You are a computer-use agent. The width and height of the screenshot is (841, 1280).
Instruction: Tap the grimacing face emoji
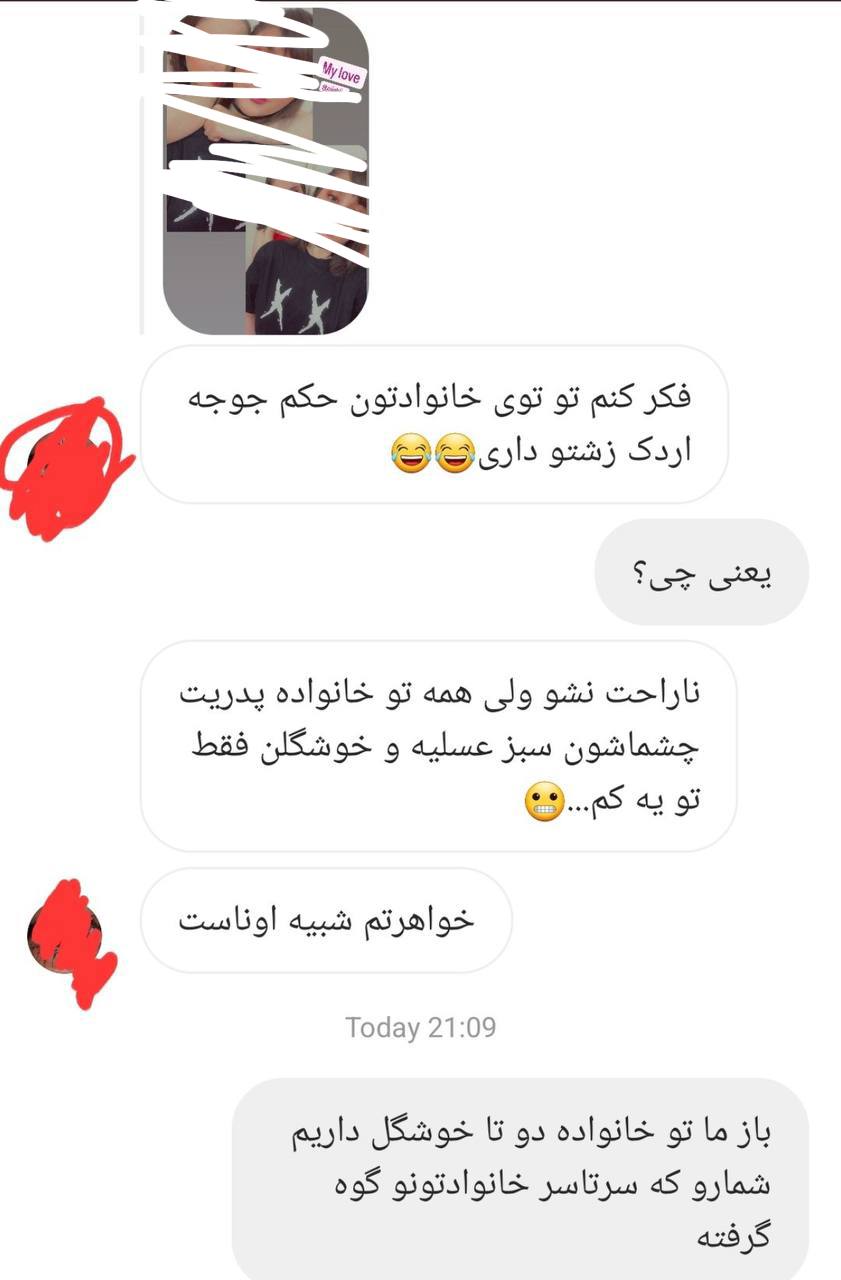(x=544, y=803)
